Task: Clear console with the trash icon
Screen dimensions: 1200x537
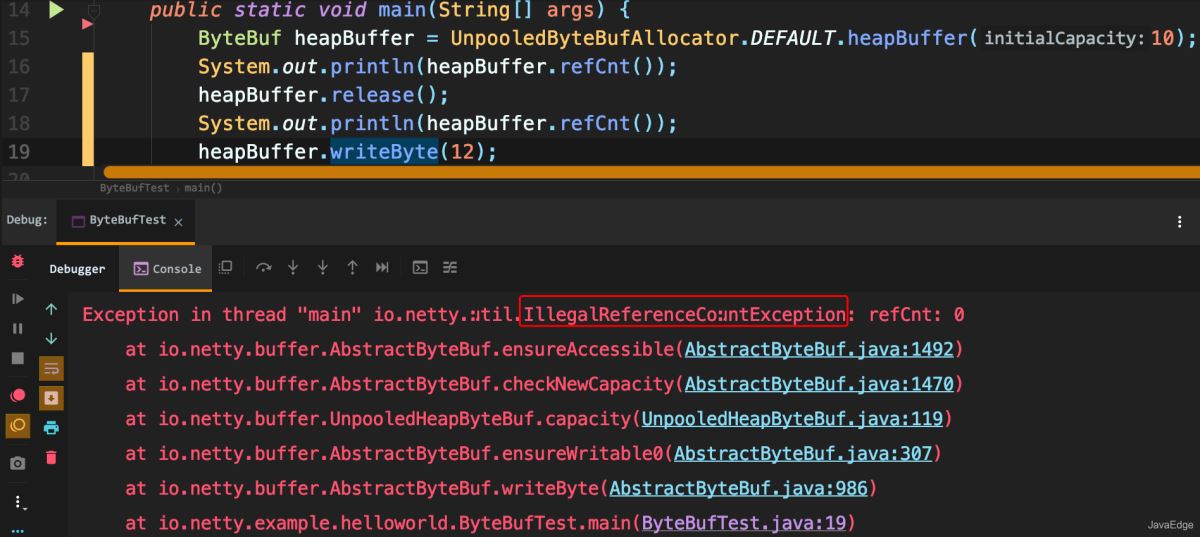Action: click(x=51, y=457)
